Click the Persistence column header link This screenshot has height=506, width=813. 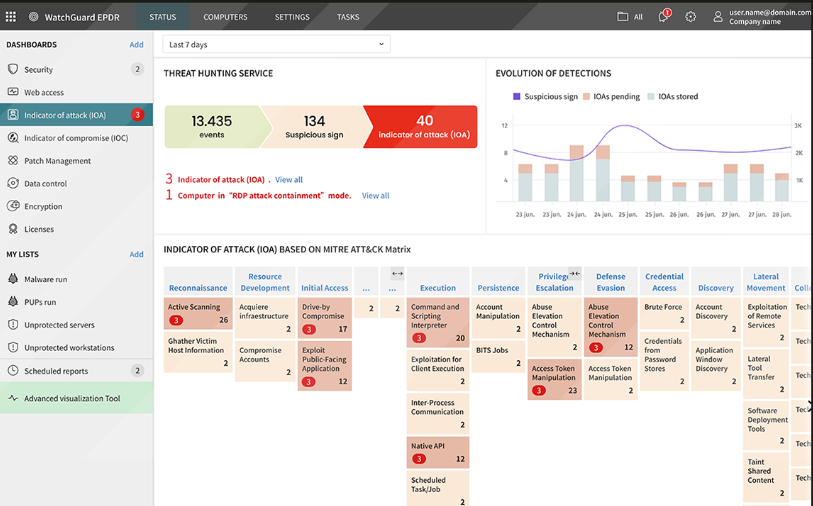coord(498,288)
